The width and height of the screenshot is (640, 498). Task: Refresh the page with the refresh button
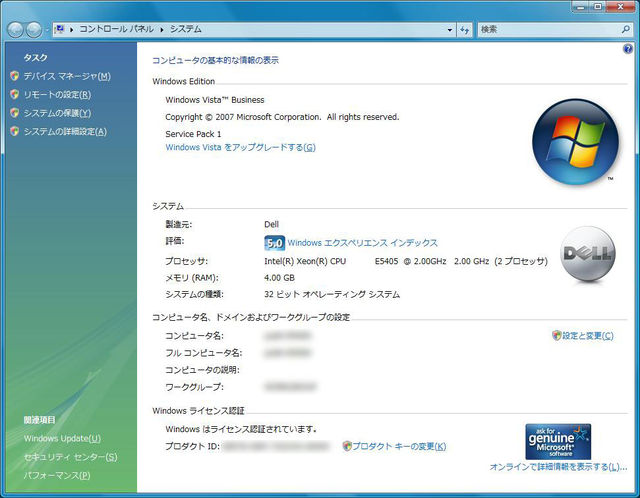pos(464,30)
